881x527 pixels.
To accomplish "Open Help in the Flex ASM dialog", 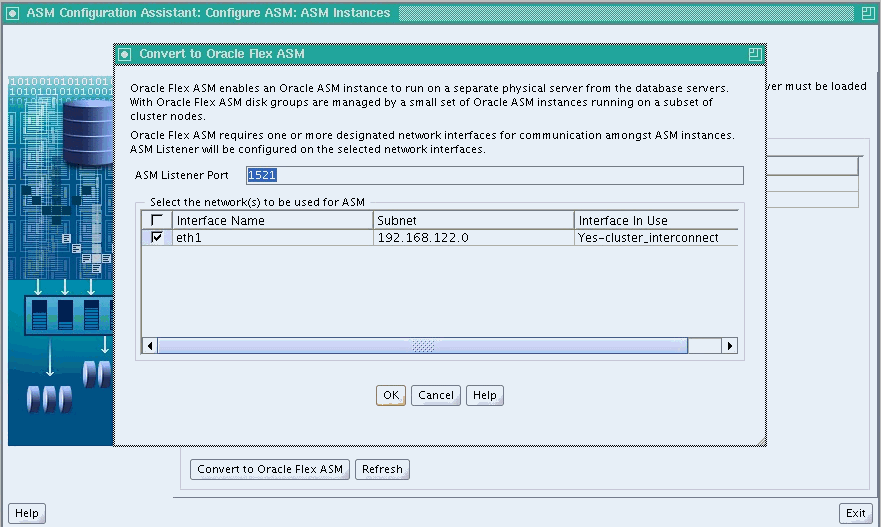I will point(484,395).
